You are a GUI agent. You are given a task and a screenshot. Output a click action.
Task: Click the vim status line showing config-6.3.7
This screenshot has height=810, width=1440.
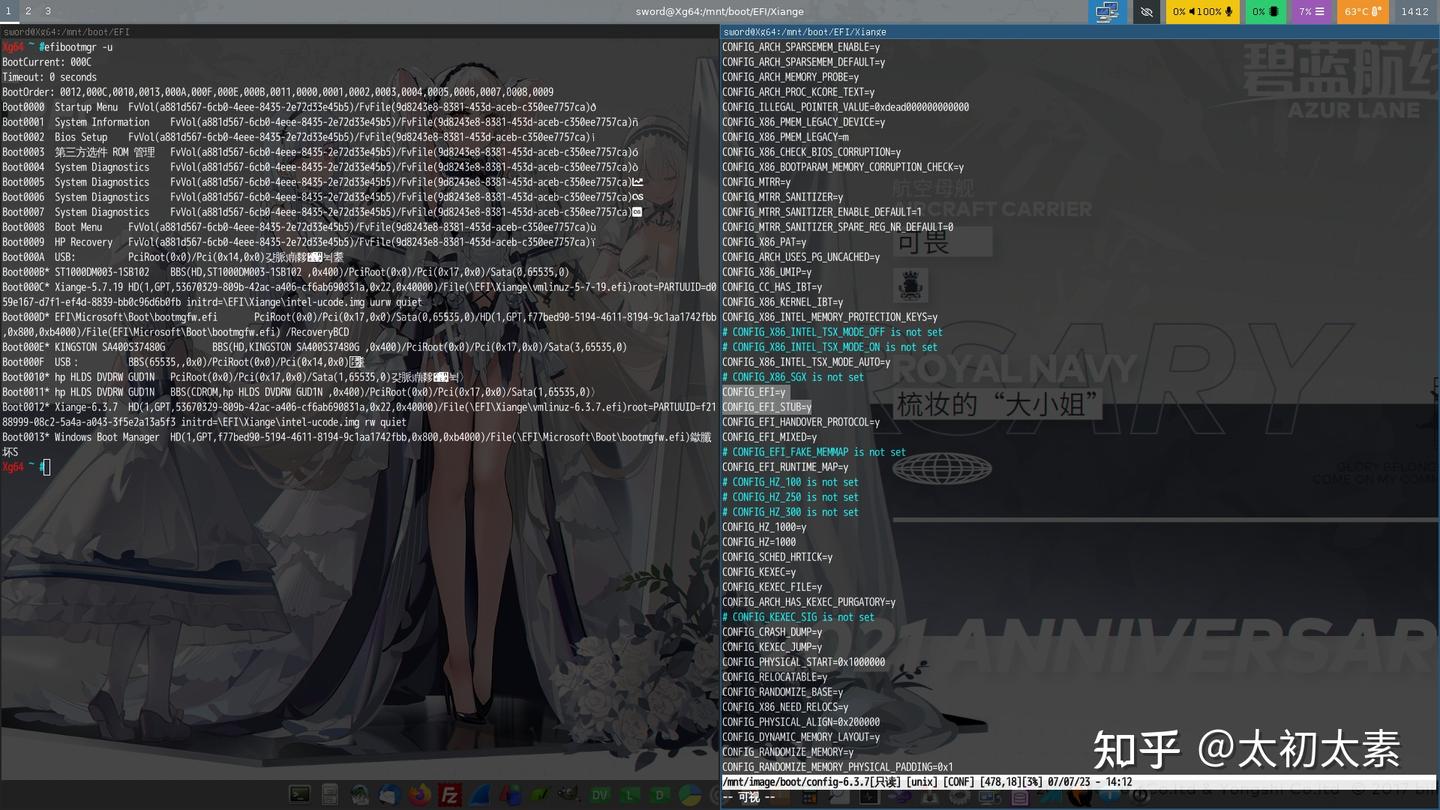[790, 782]
